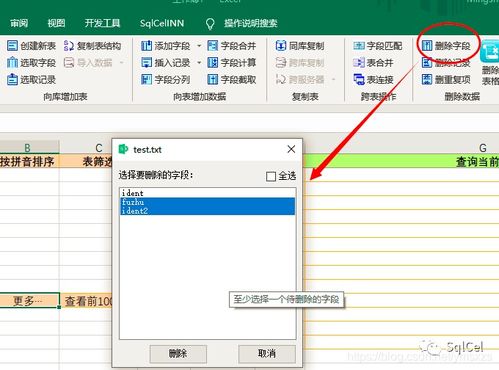Tick the 全选 checkbox
This screenshot has height=370, width=499.
[x=271, y=176]
